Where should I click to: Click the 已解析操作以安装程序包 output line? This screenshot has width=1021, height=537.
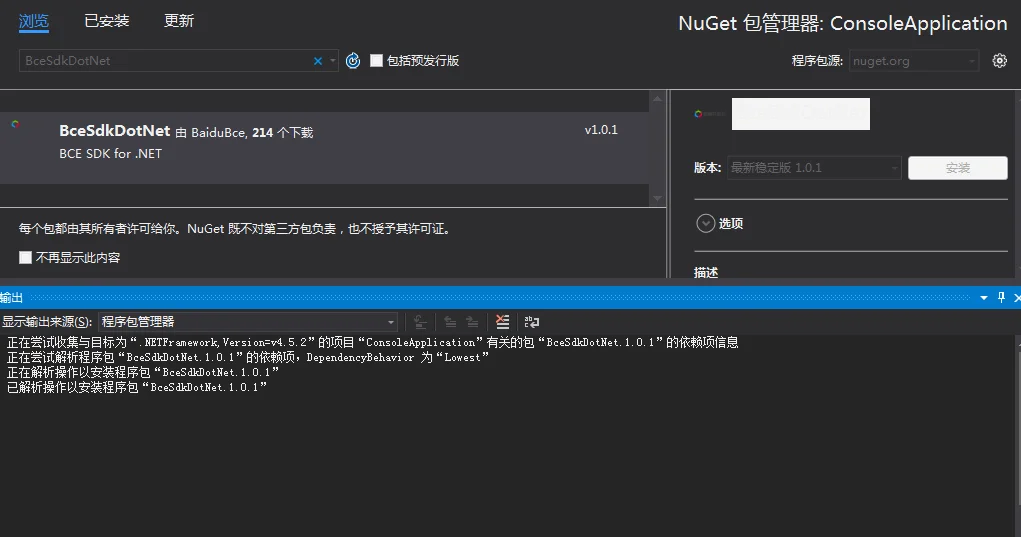click(x=137, y=387)
